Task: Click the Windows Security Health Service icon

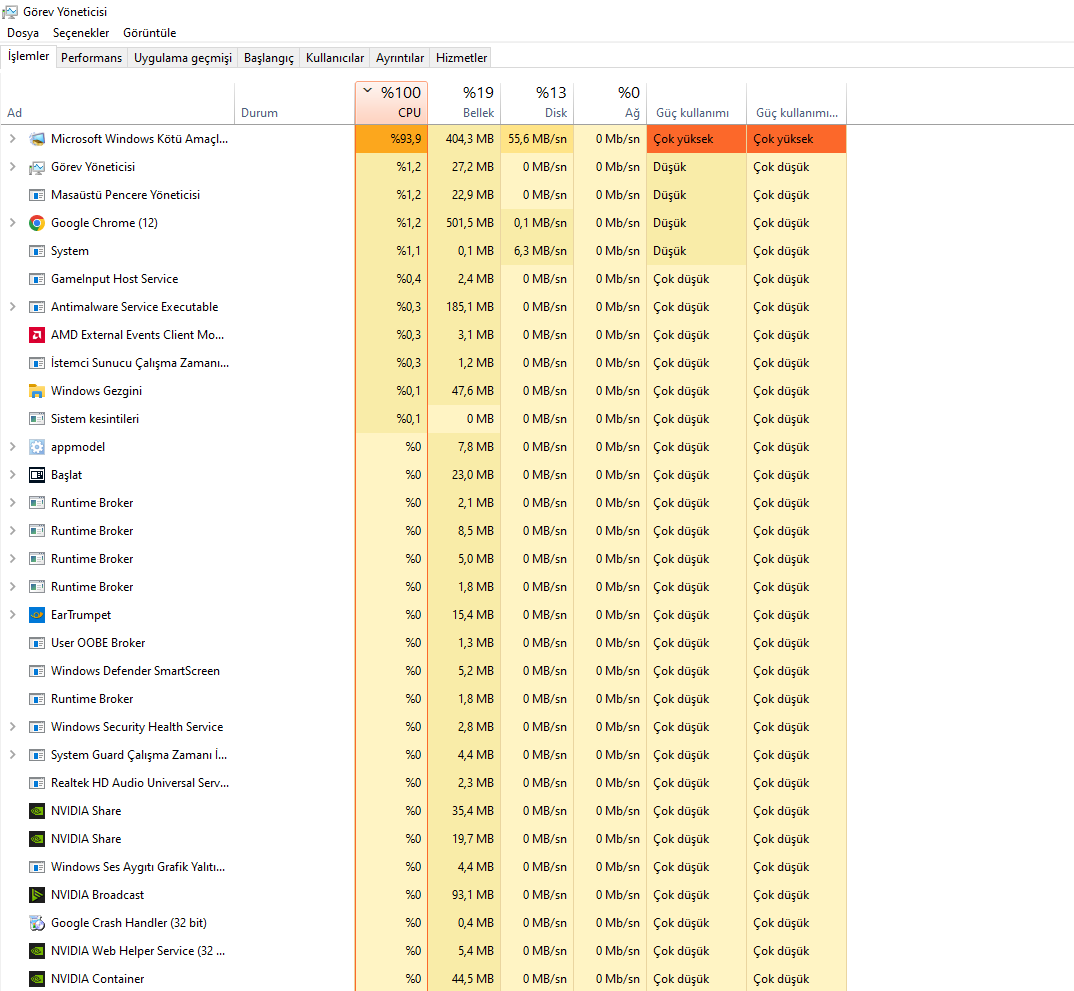Action: pos(37,727)
